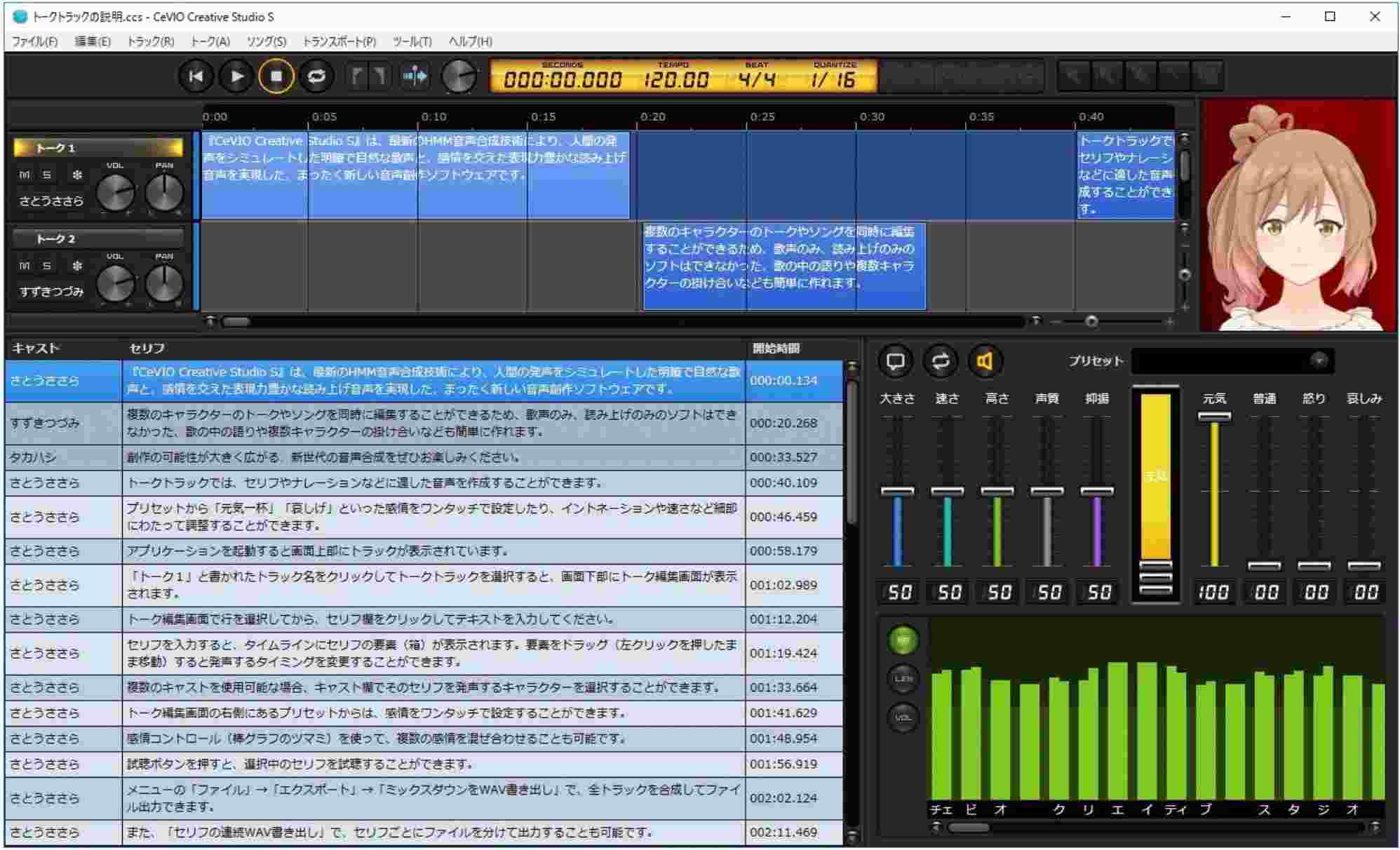Image resolution: width=1400 pixels, height=850 pixels.
Task: Open the 編集(E) menu
Action: click(x=93, y=41)
